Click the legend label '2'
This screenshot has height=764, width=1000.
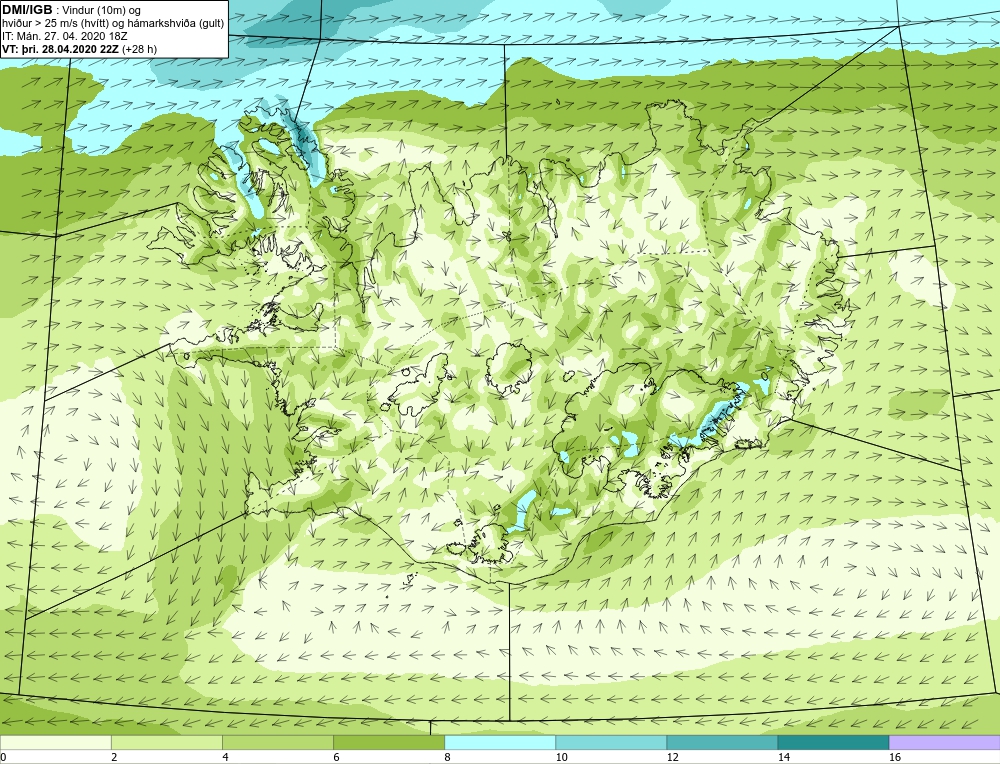pyautogui.click(x=114, y=757)
